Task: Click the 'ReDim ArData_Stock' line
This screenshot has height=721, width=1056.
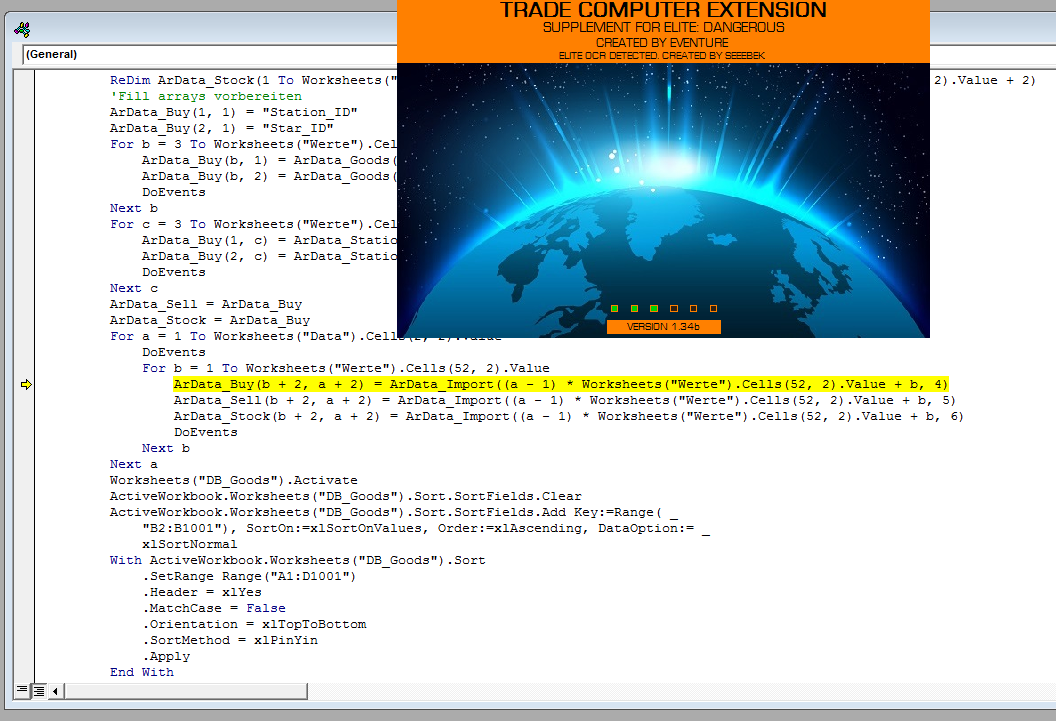Action: click(x=253, y=80)
